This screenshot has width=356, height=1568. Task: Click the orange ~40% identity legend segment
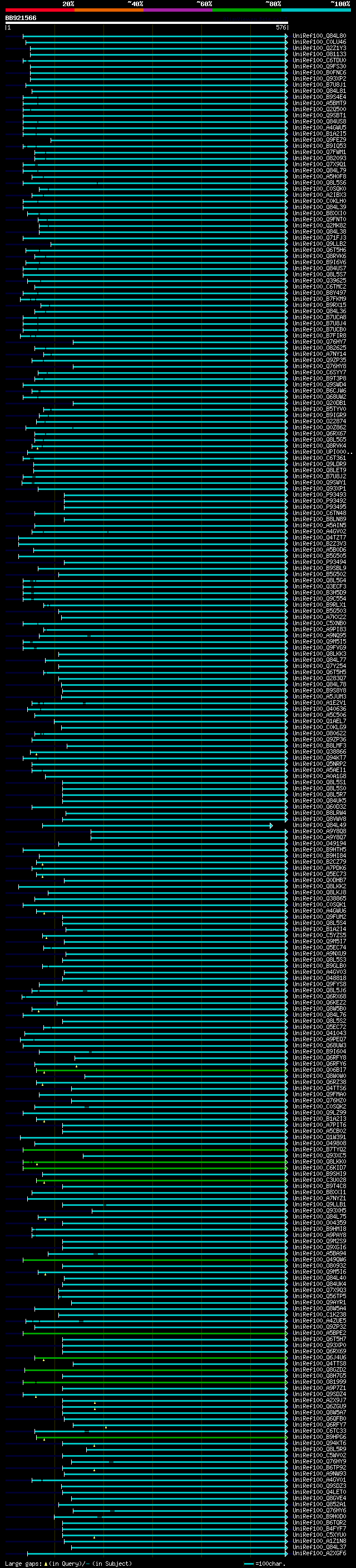pos(109,10)
